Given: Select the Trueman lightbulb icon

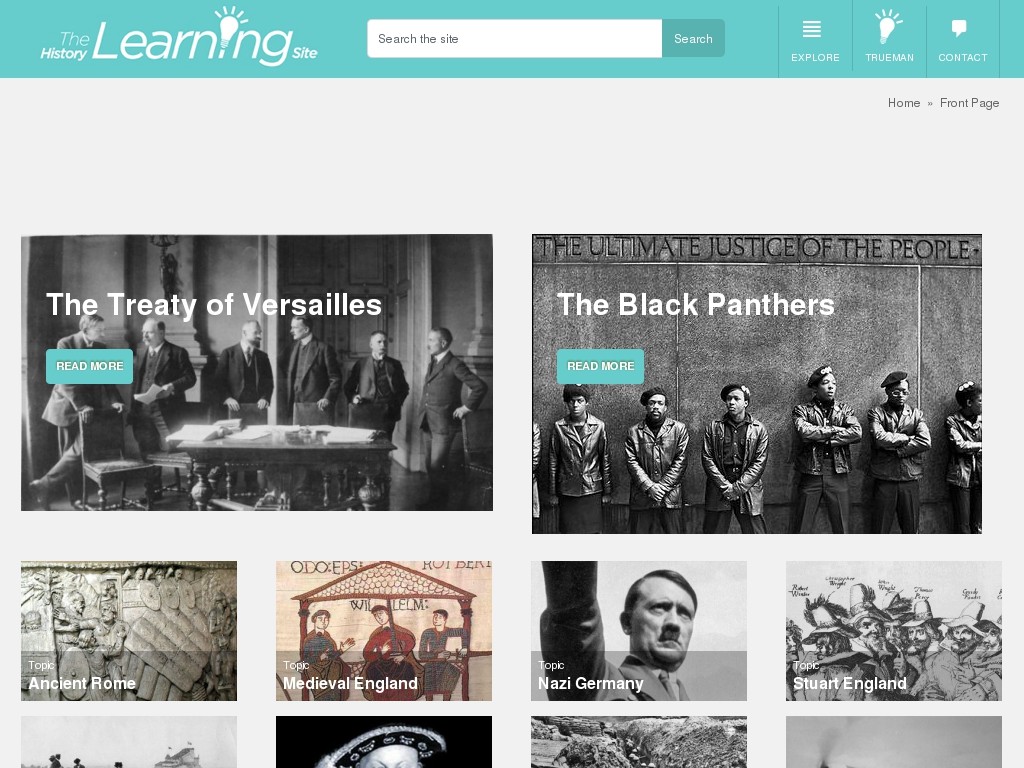Looking at the screenshot, I should pos(888,27).
